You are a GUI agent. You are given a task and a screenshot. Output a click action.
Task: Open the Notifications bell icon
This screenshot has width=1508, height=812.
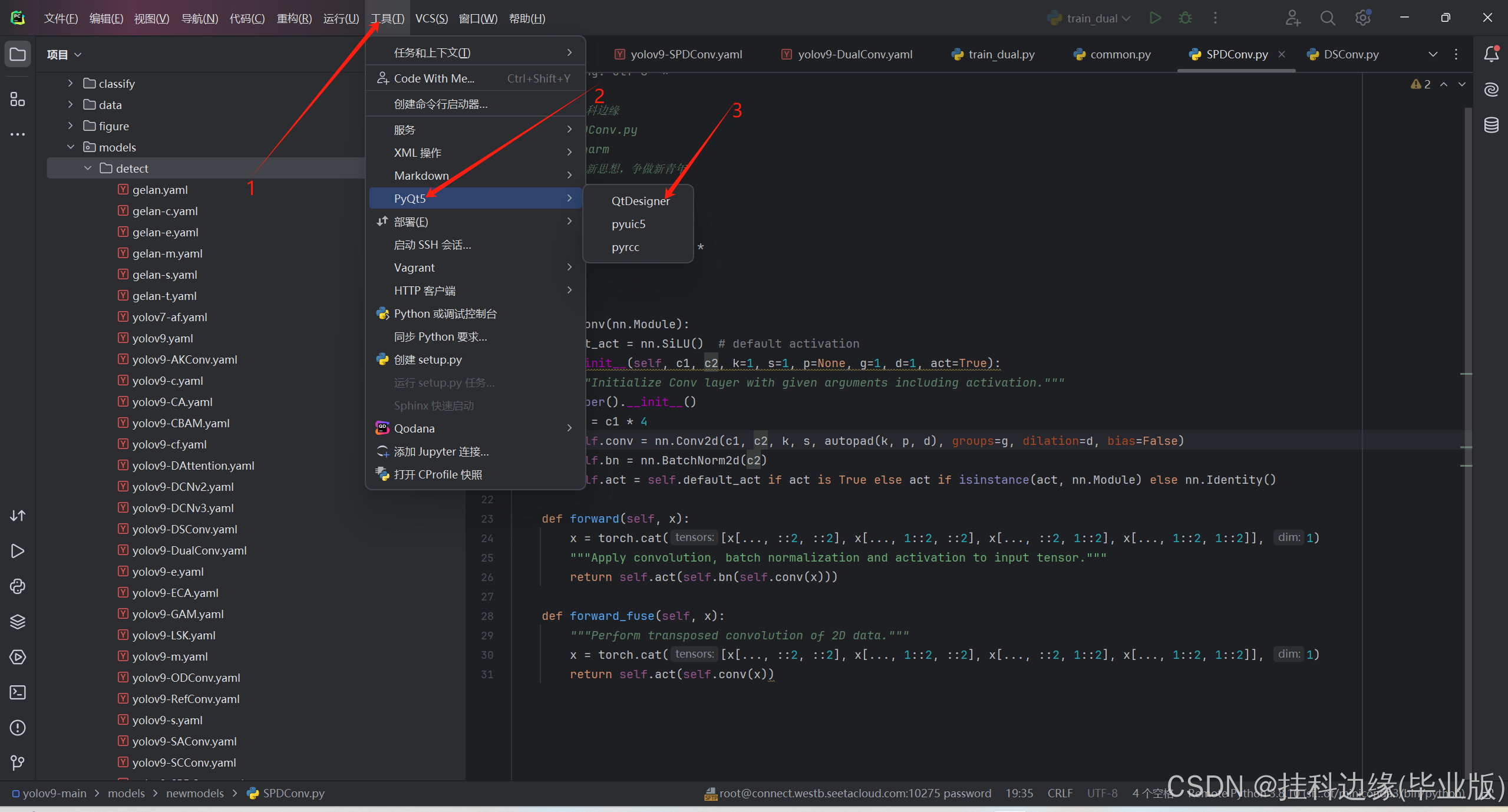[x=1491, y=54]
